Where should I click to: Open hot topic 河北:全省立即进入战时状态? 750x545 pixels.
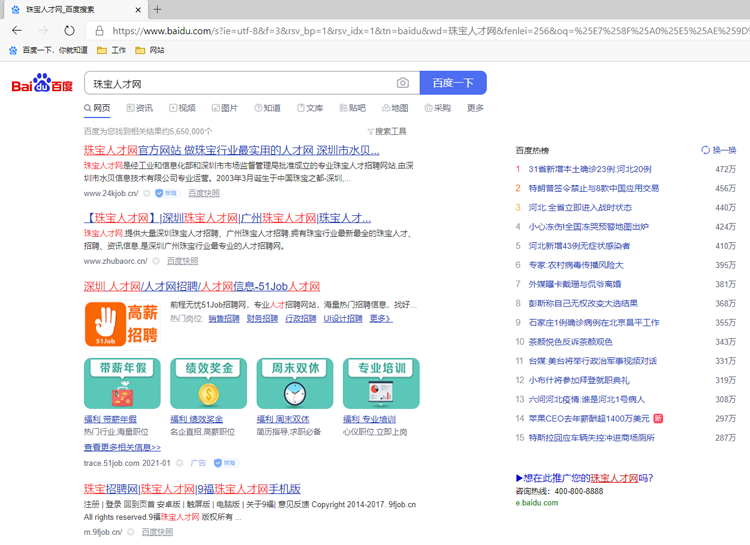(580, 208)
